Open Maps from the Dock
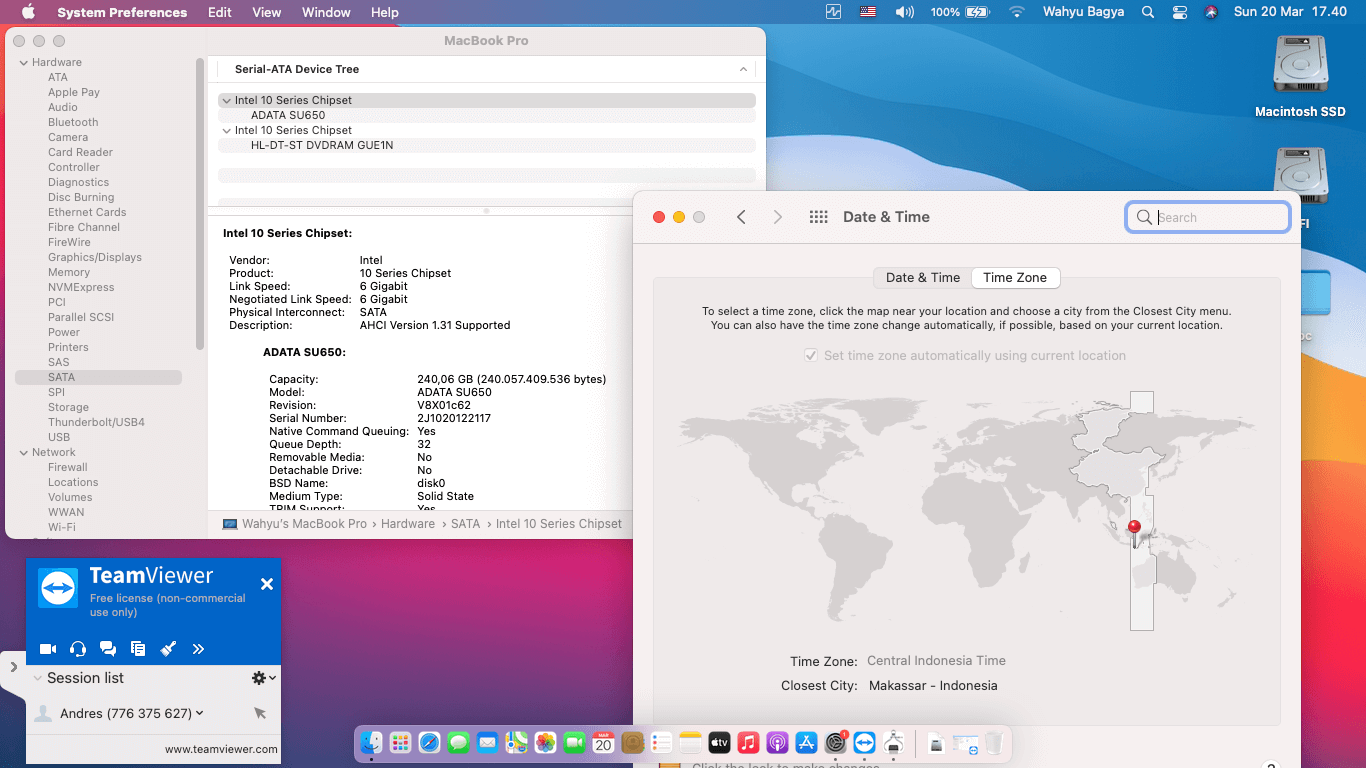This screenshot has height=768, width=1366. pos(517,743)
